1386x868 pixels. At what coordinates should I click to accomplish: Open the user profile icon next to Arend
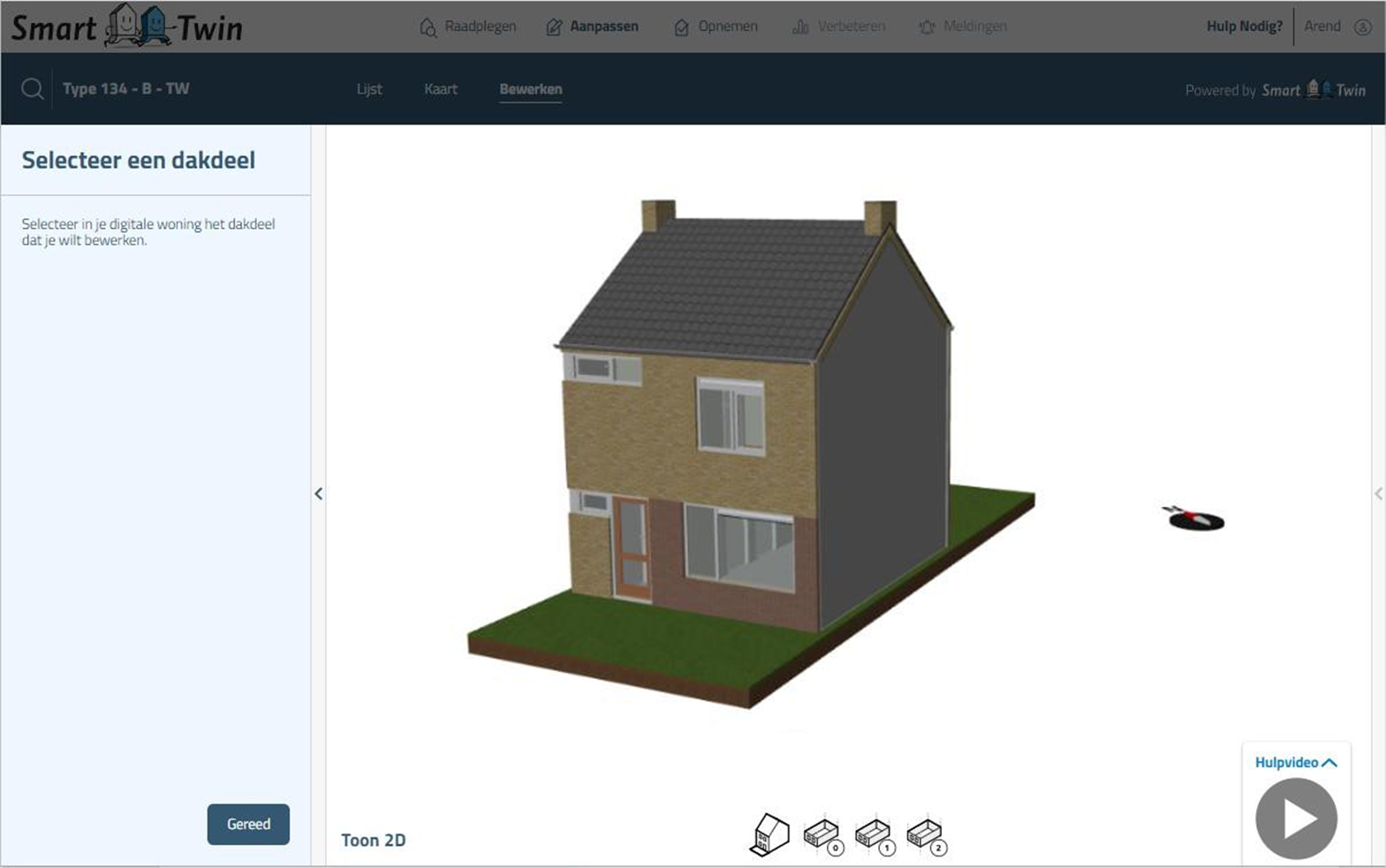click(x=1363, y=27)
